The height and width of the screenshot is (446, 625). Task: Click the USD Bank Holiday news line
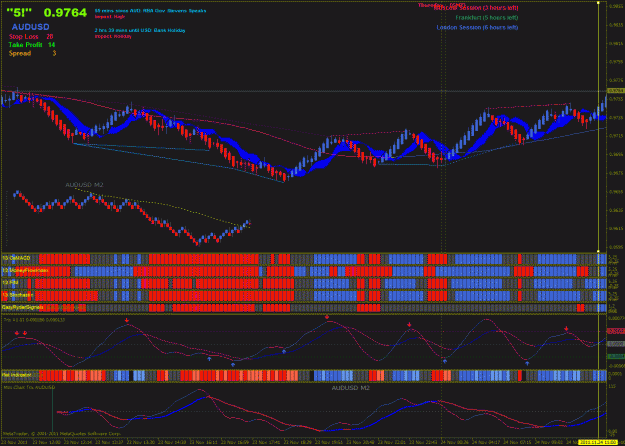[x=140, y=30]
